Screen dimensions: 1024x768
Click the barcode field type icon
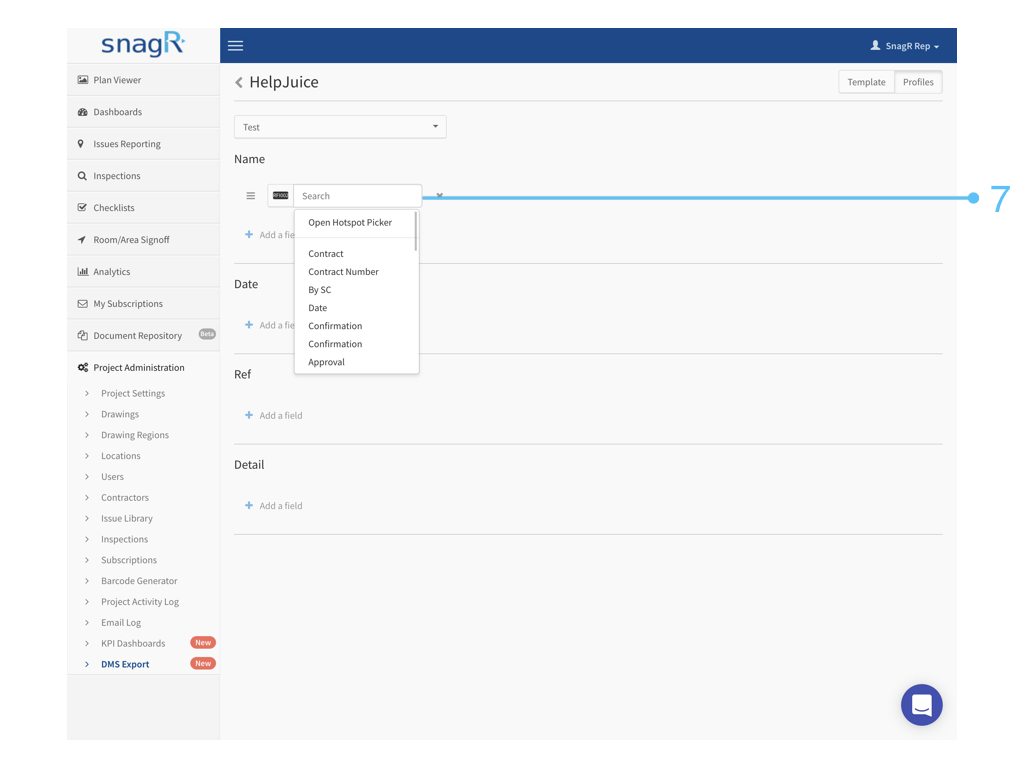tap(280, 196)
